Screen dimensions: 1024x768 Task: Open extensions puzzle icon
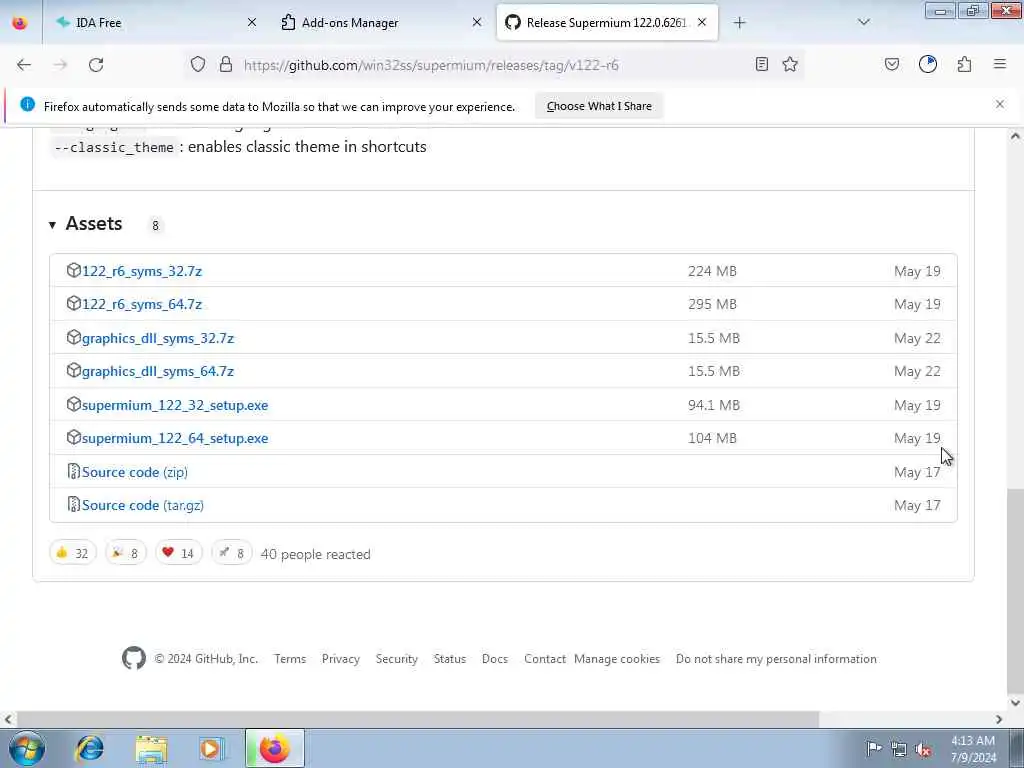click(x=965, y=64)
